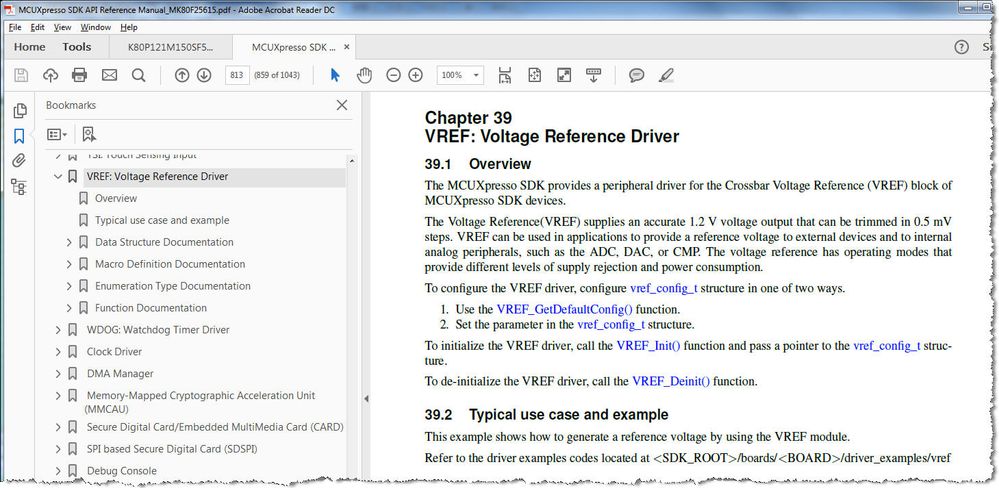Expand Function Documentation bookmark

tap(69, 308)
